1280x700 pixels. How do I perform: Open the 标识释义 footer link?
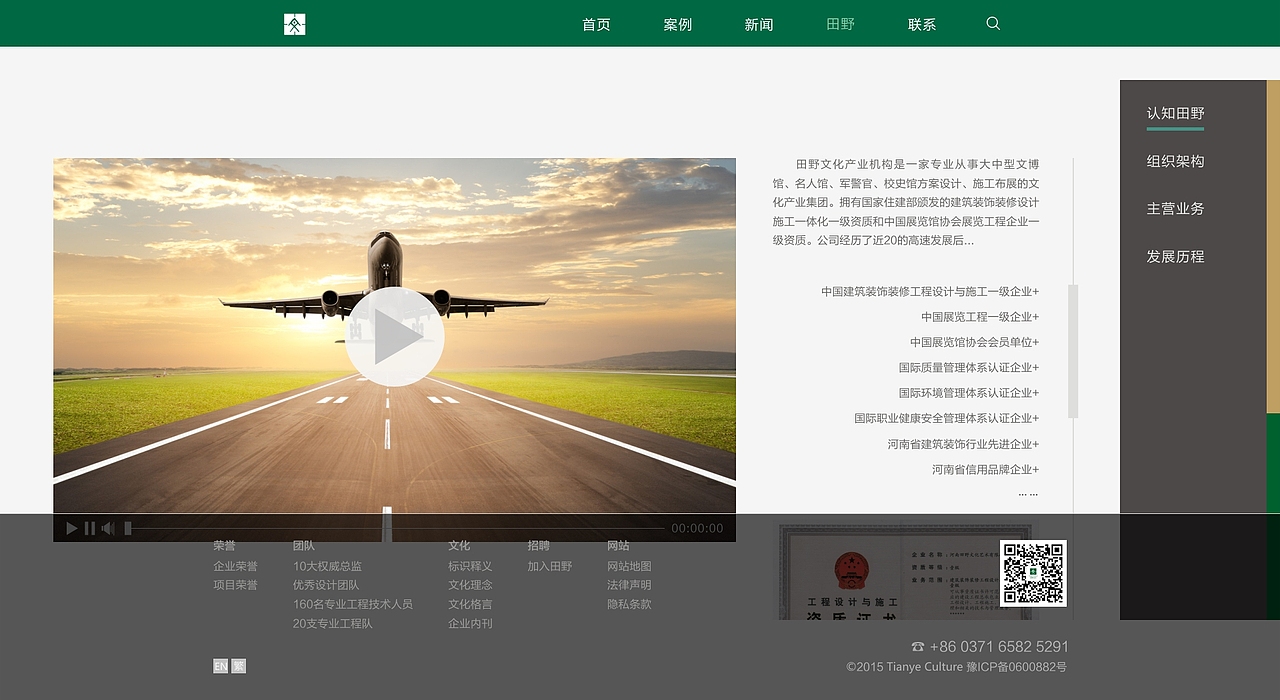click(x=470, y=566)
